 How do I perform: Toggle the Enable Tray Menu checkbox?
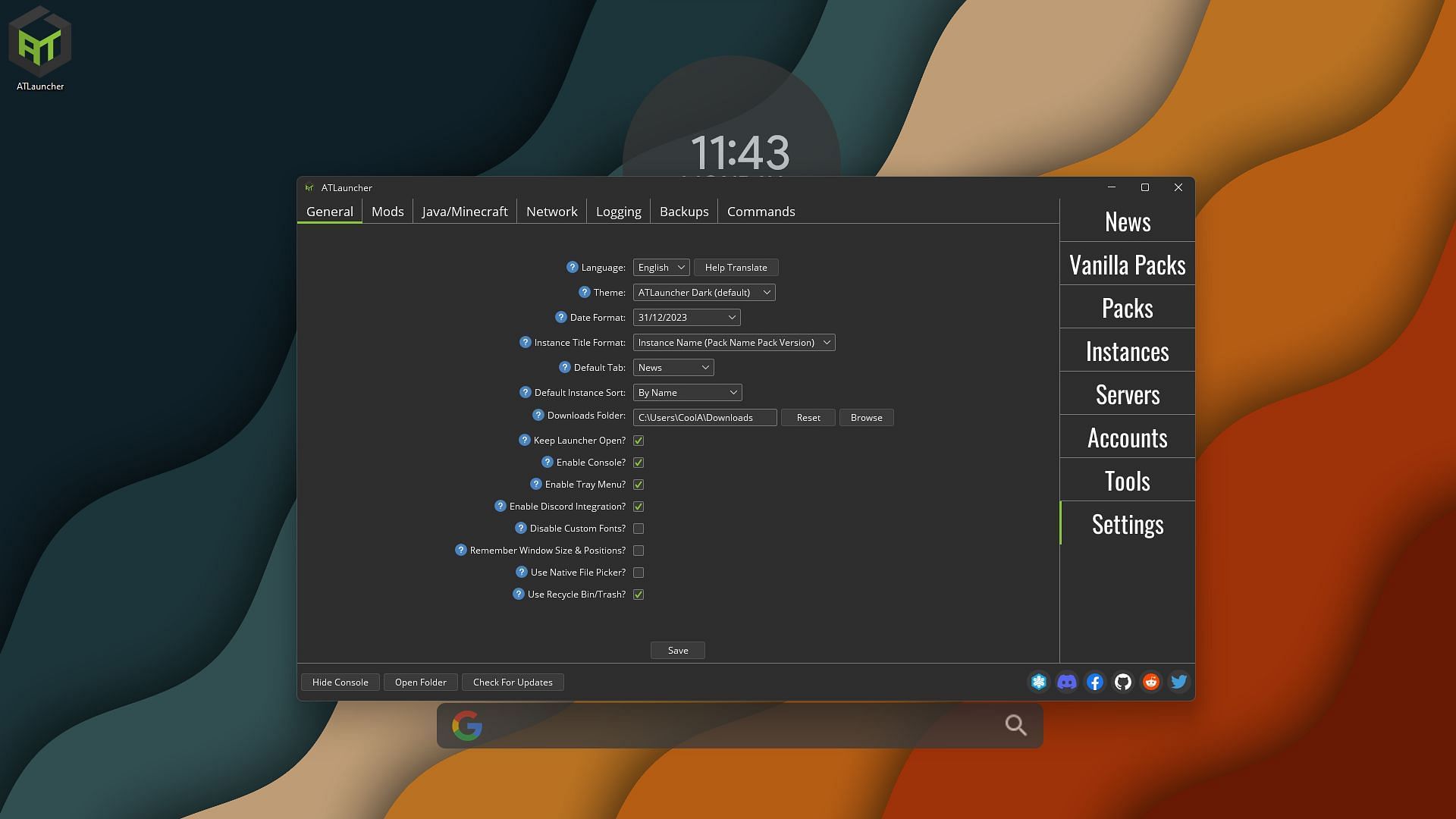click(639, 485)
